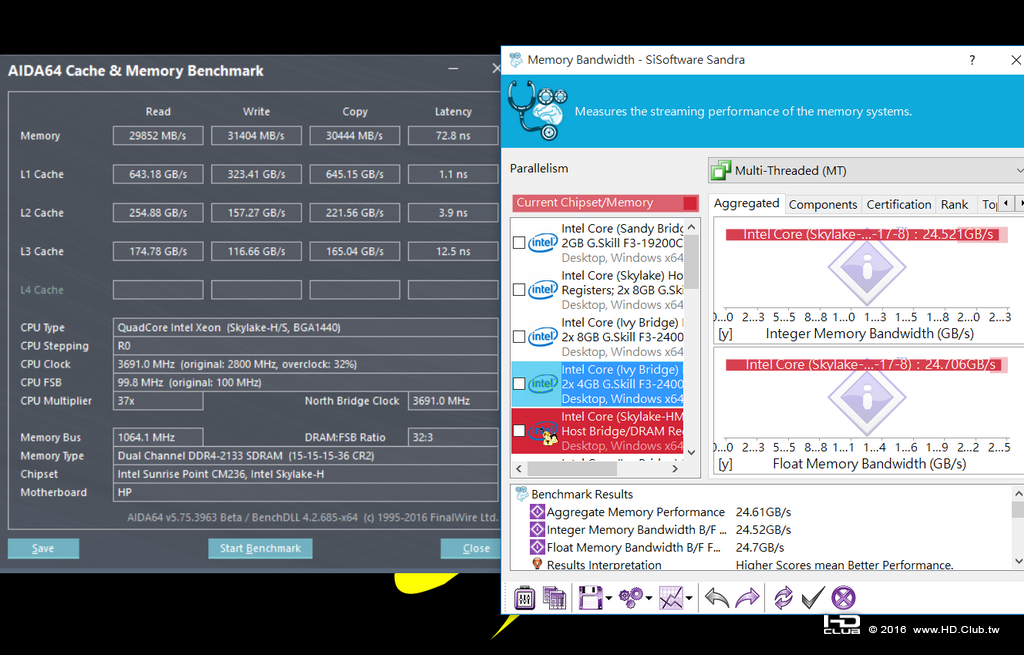Open the save icon dropdown arrow

[609, 598]
